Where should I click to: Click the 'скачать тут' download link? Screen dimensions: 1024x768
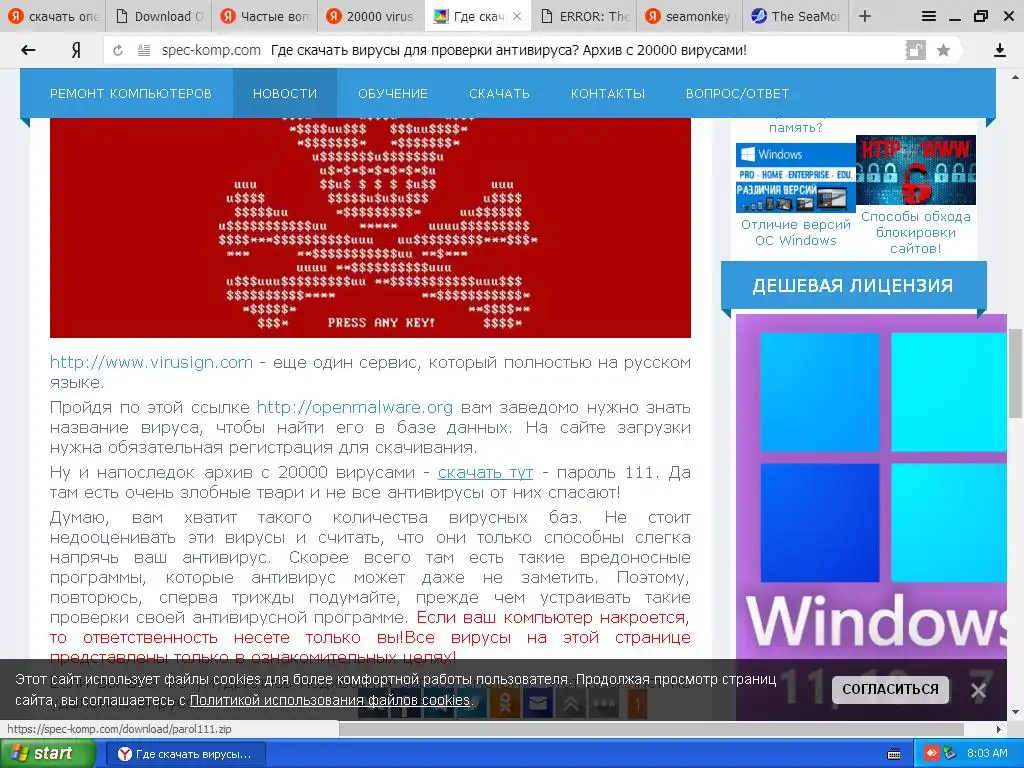(x=485, y=472)
